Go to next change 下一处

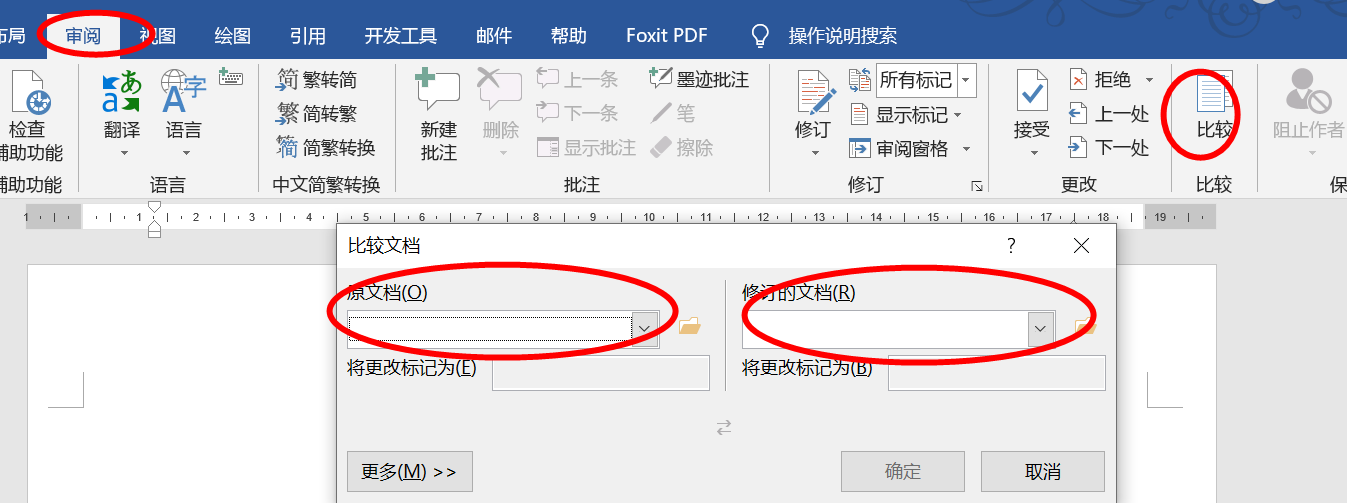click(x=1108, y=147)
